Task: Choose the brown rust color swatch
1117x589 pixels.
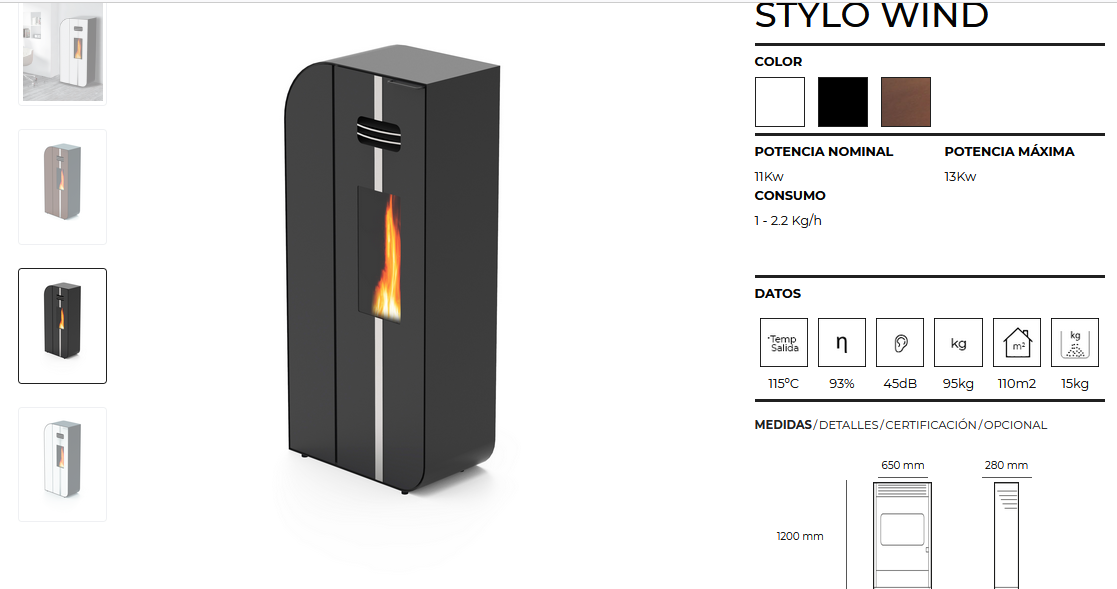Action: [906, 102]
